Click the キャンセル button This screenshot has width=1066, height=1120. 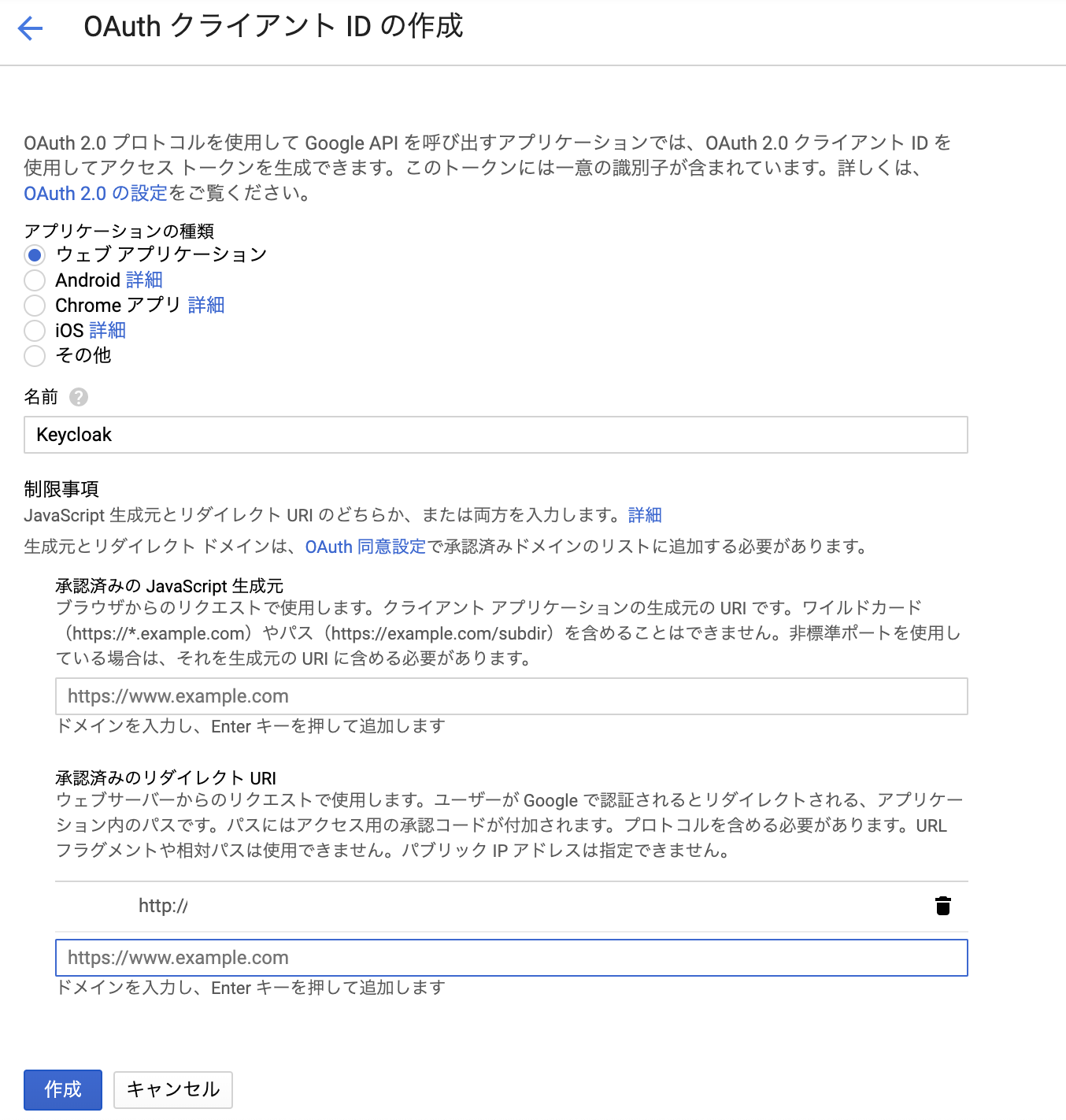[x=173, y=1089]
